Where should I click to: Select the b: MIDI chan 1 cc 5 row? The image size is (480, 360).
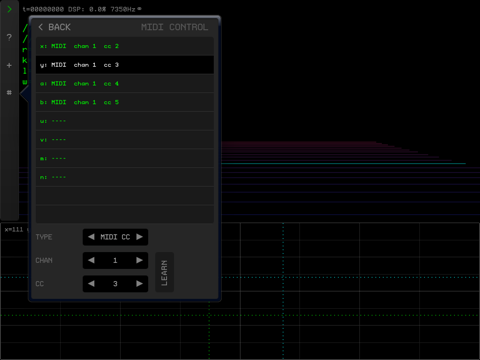[x=125, y=102]
